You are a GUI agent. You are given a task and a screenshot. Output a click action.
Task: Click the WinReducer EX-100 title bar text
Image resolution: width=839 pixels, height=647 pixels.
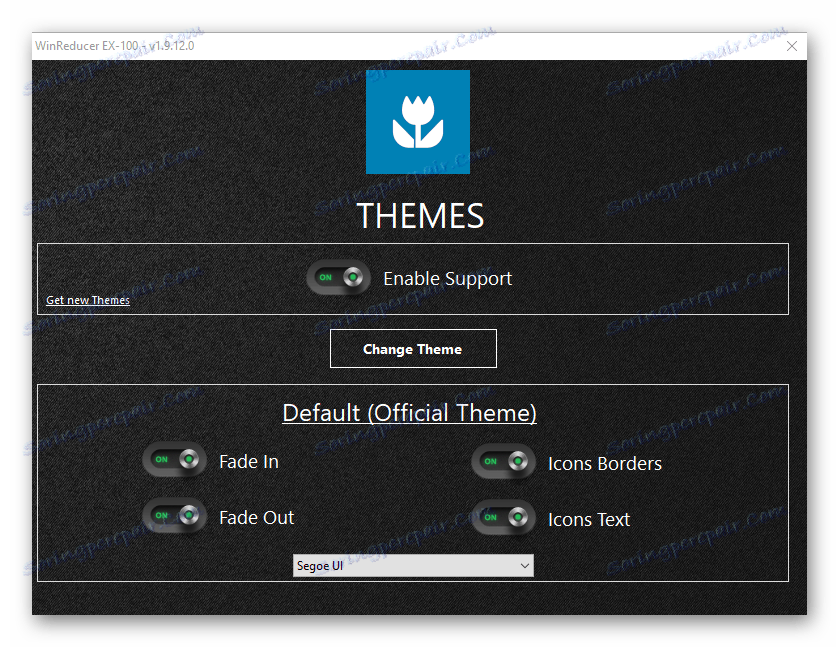coord(115,46)
